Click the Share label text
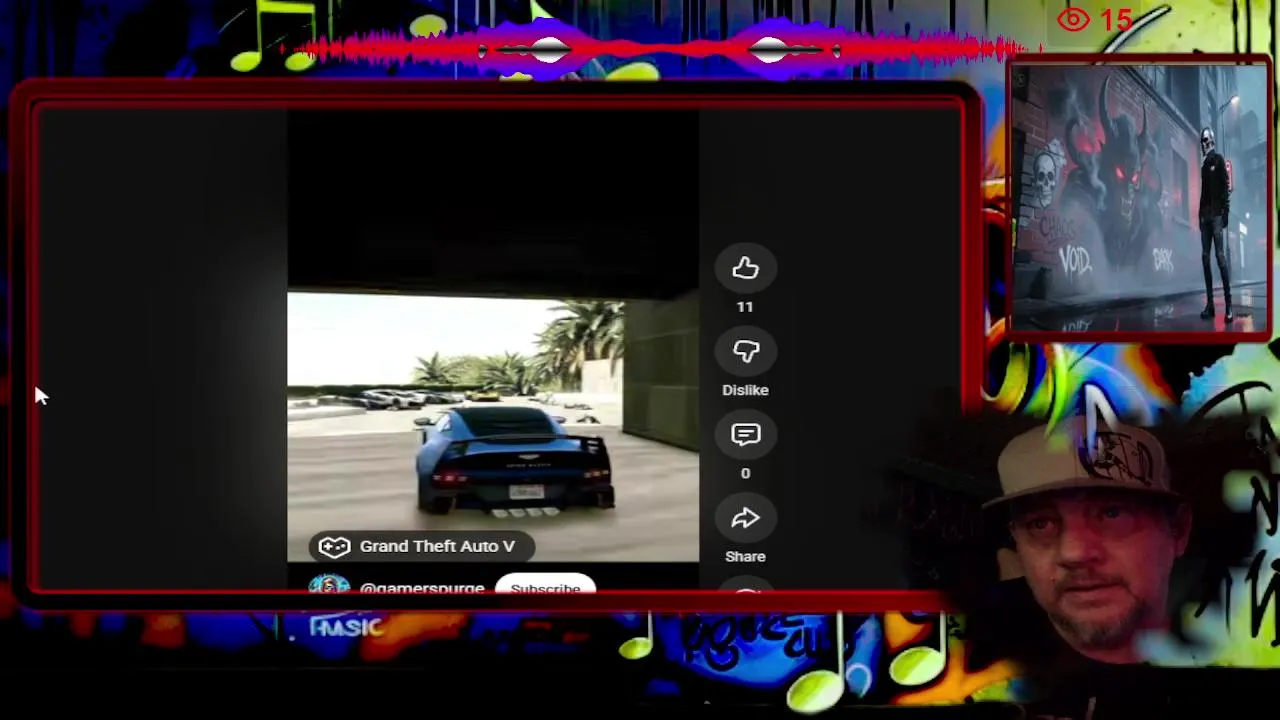 coord(745,556)
